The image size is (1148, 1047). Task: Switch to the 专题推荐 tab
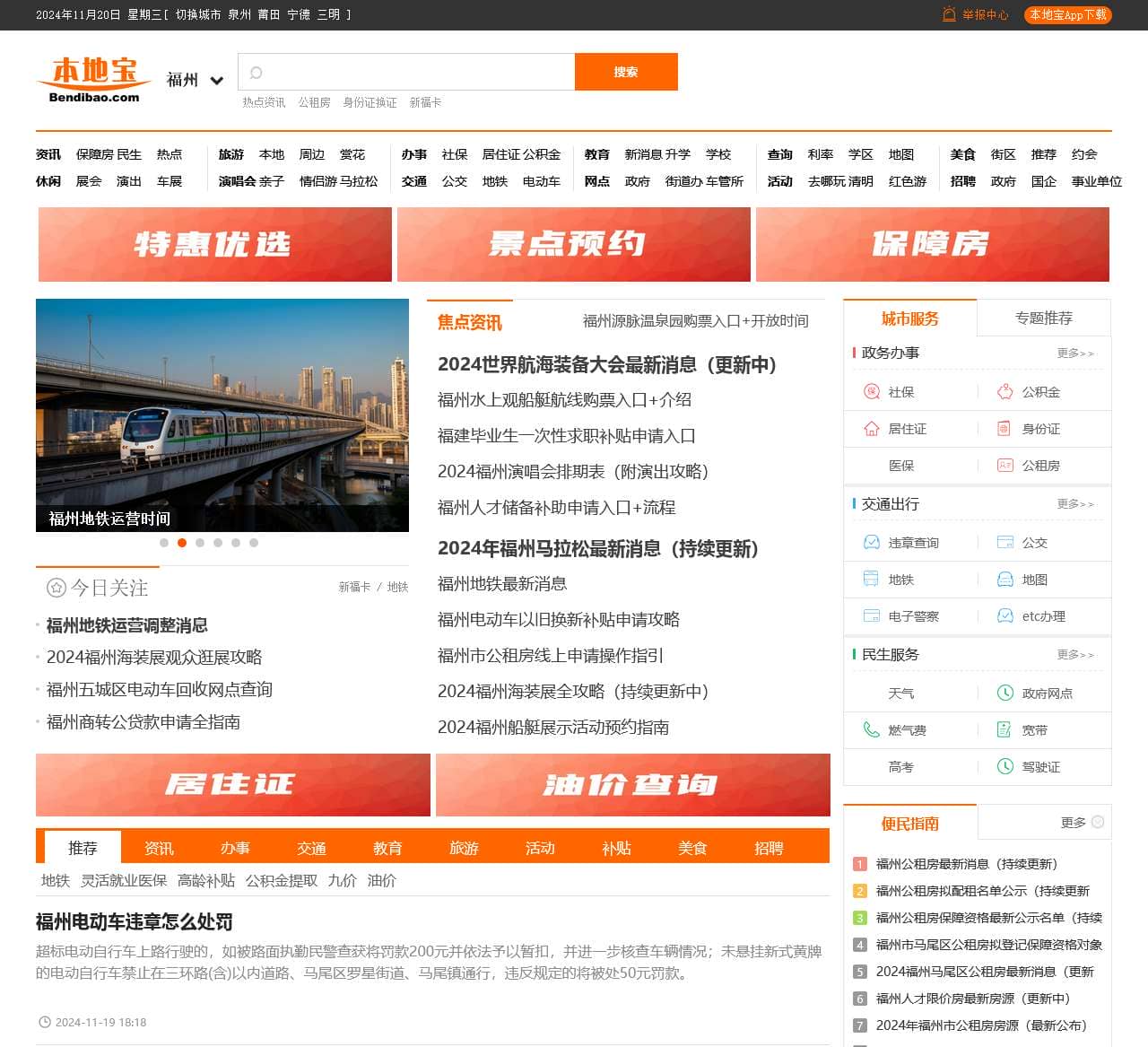[1044, 318]
